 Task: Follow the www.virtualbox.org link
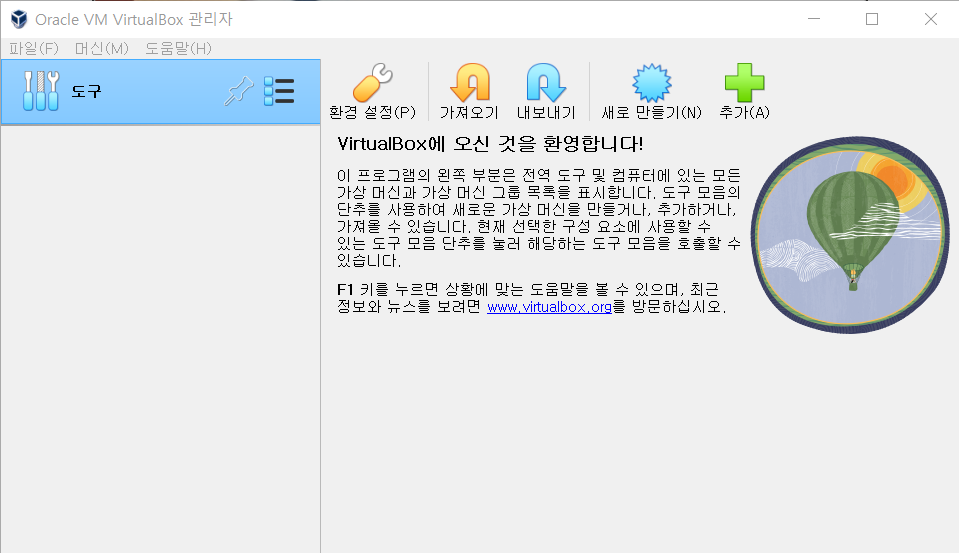click(x=549, y=307)
